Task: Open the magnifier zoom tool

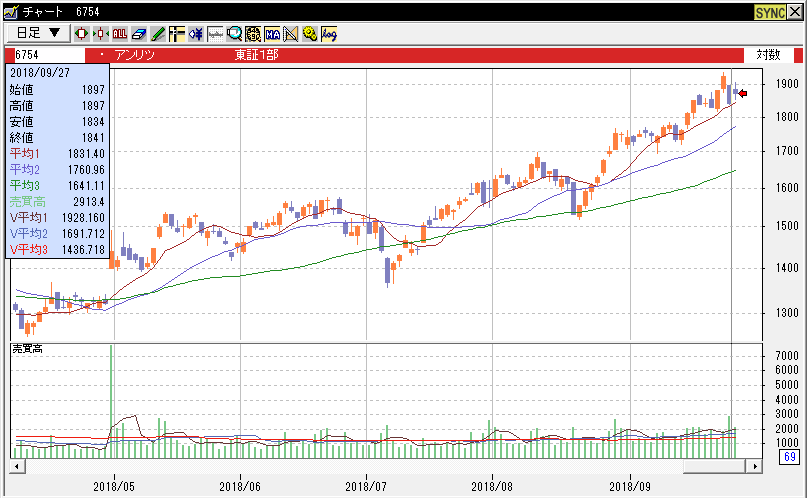Action: 234,33
